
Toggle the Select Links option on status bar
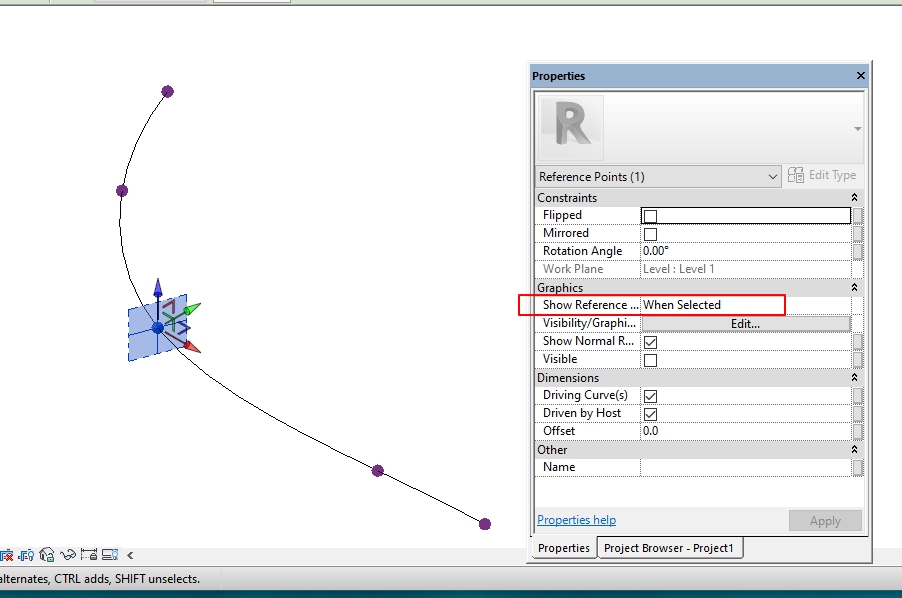(x=7, y=554)
